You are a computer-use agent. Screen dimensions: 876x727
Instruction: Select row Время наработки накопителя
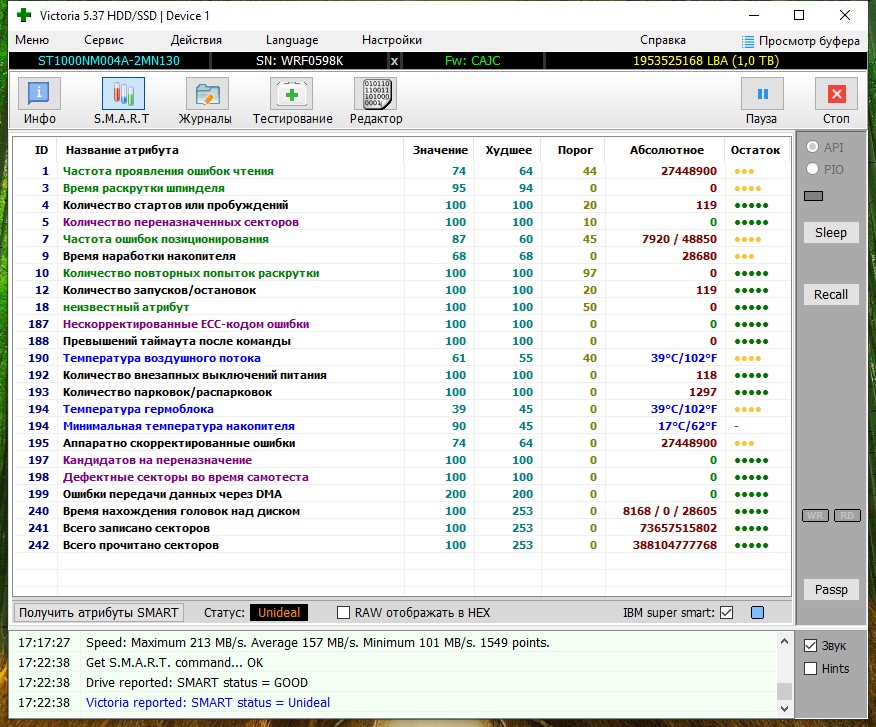click(x=402, y=256)
